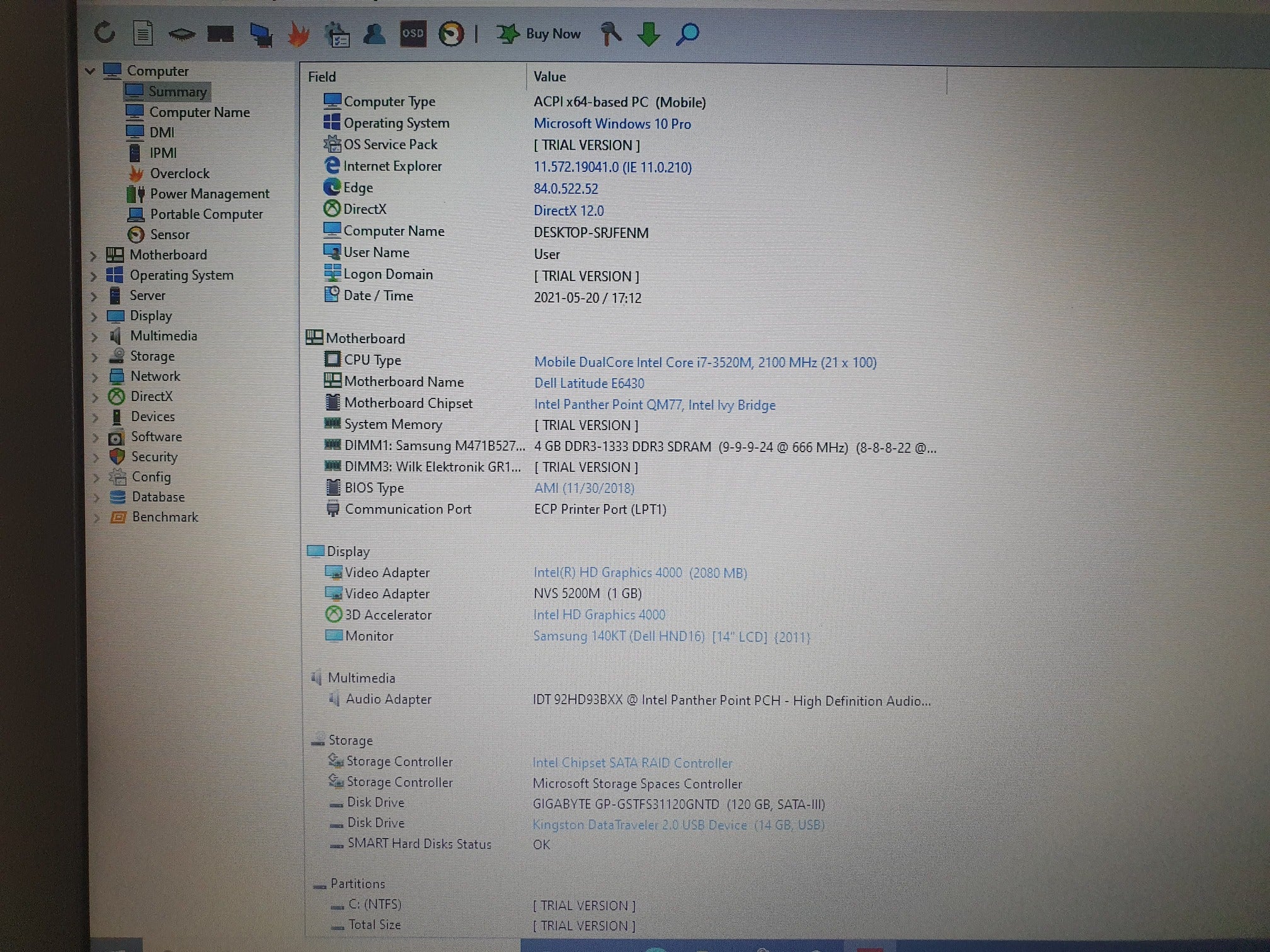Click the Refresh toolbar icon
Viewport: 1270px width, 952px height.
click(105, 33)
